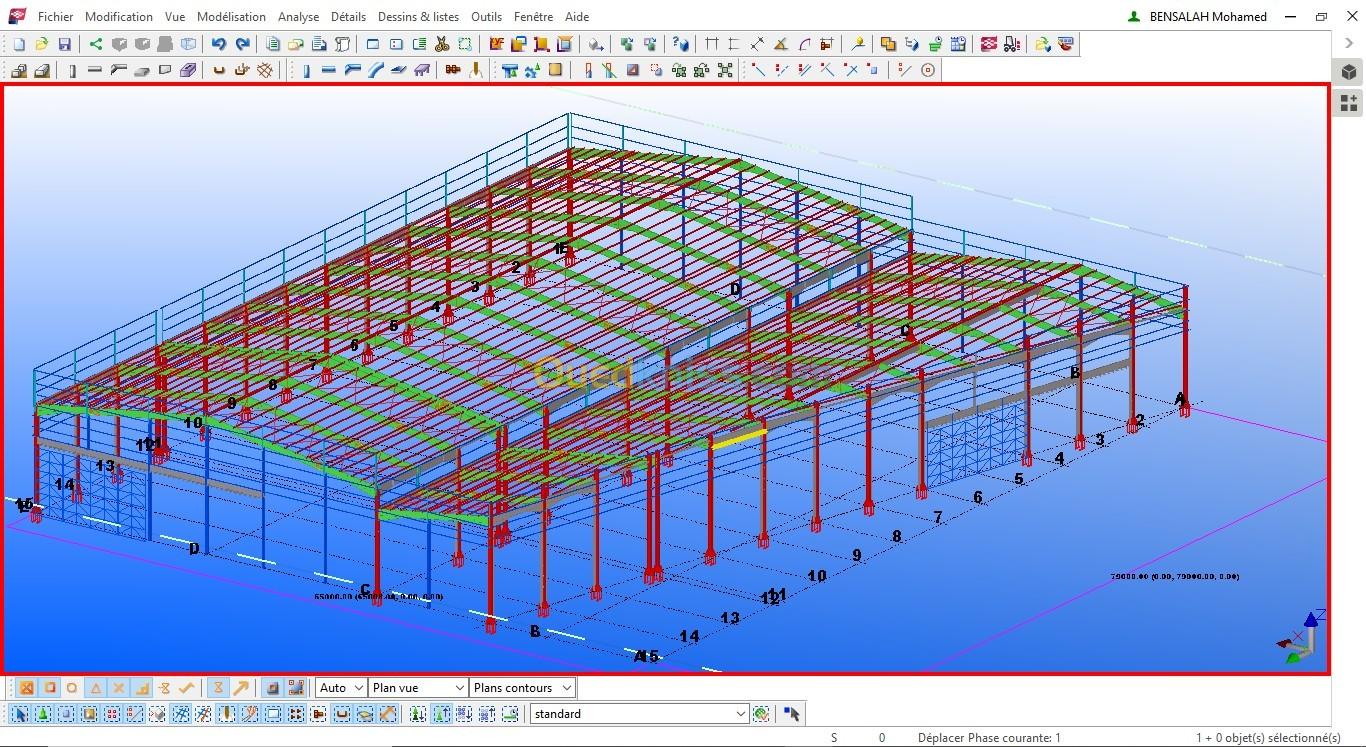Toggle the orange arrow snap switch

(x=241, y=688)
